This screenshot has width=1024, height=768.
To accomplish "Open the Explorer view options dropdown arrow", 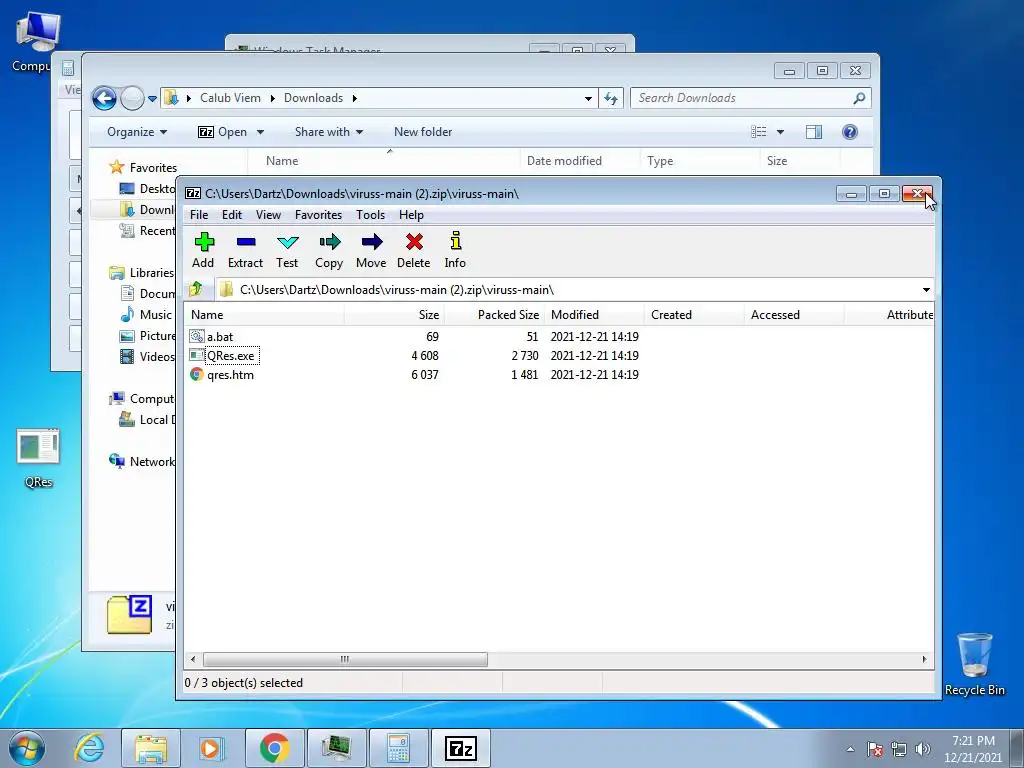I will tap(780, 132).
